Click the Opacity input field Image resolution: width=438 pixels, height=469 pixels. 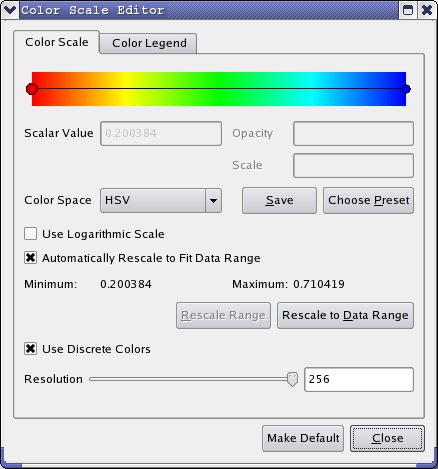[x=353, y=133]
